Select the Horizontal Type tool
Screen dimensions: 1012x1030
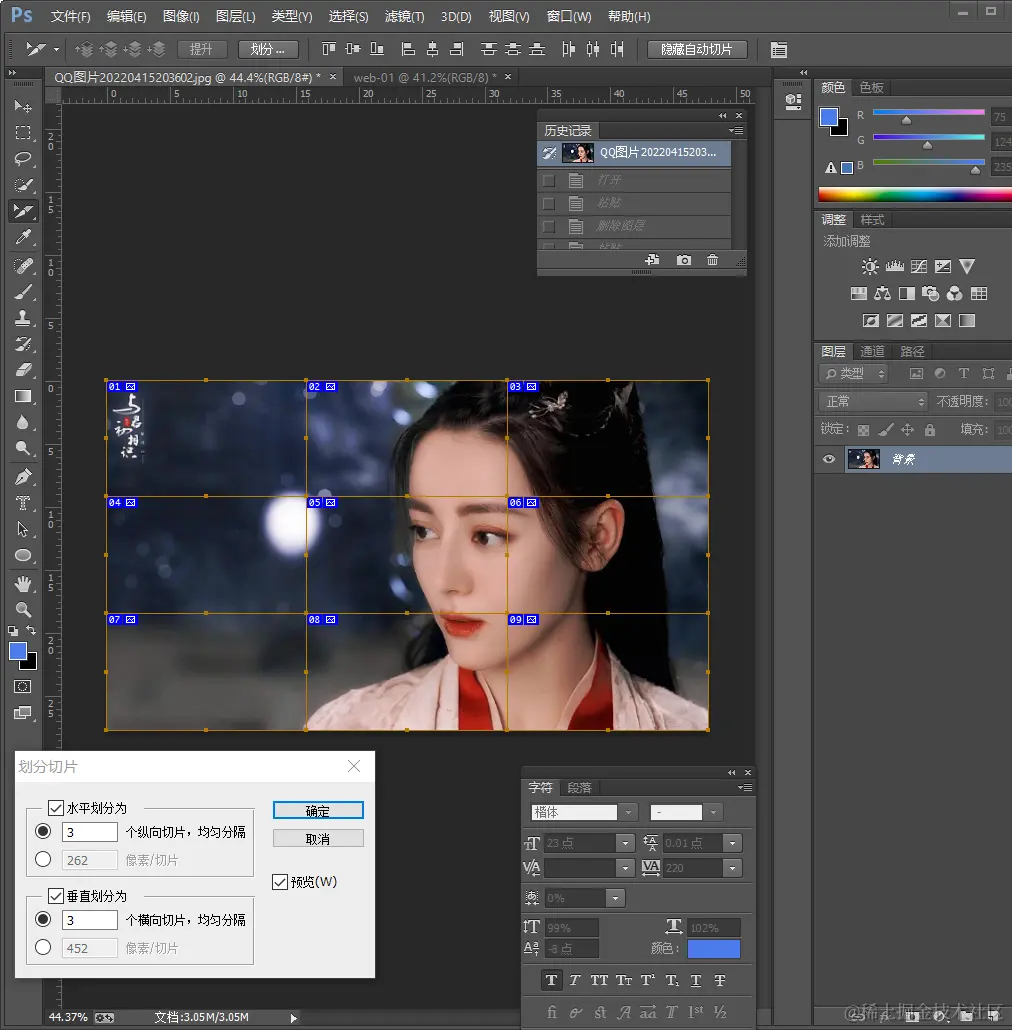pyautogui.click(x=23, y=503)
